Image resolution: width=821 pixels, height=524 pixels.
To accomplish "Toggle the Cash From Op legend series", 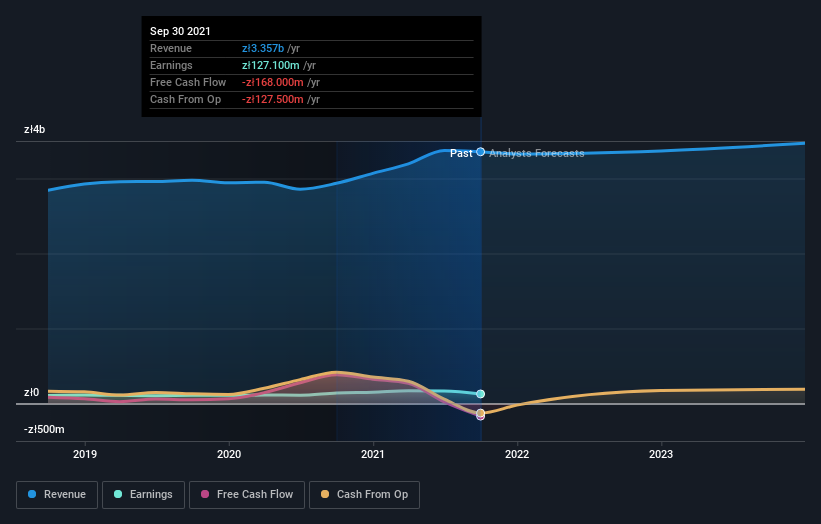I will pyautogui.click(x=364, y=495).
